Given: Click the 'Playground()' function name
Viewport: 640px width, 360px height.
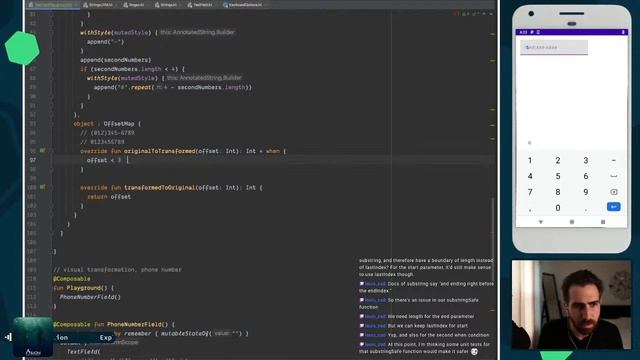Looking at the screenshot, I should (x=88, y=288).
